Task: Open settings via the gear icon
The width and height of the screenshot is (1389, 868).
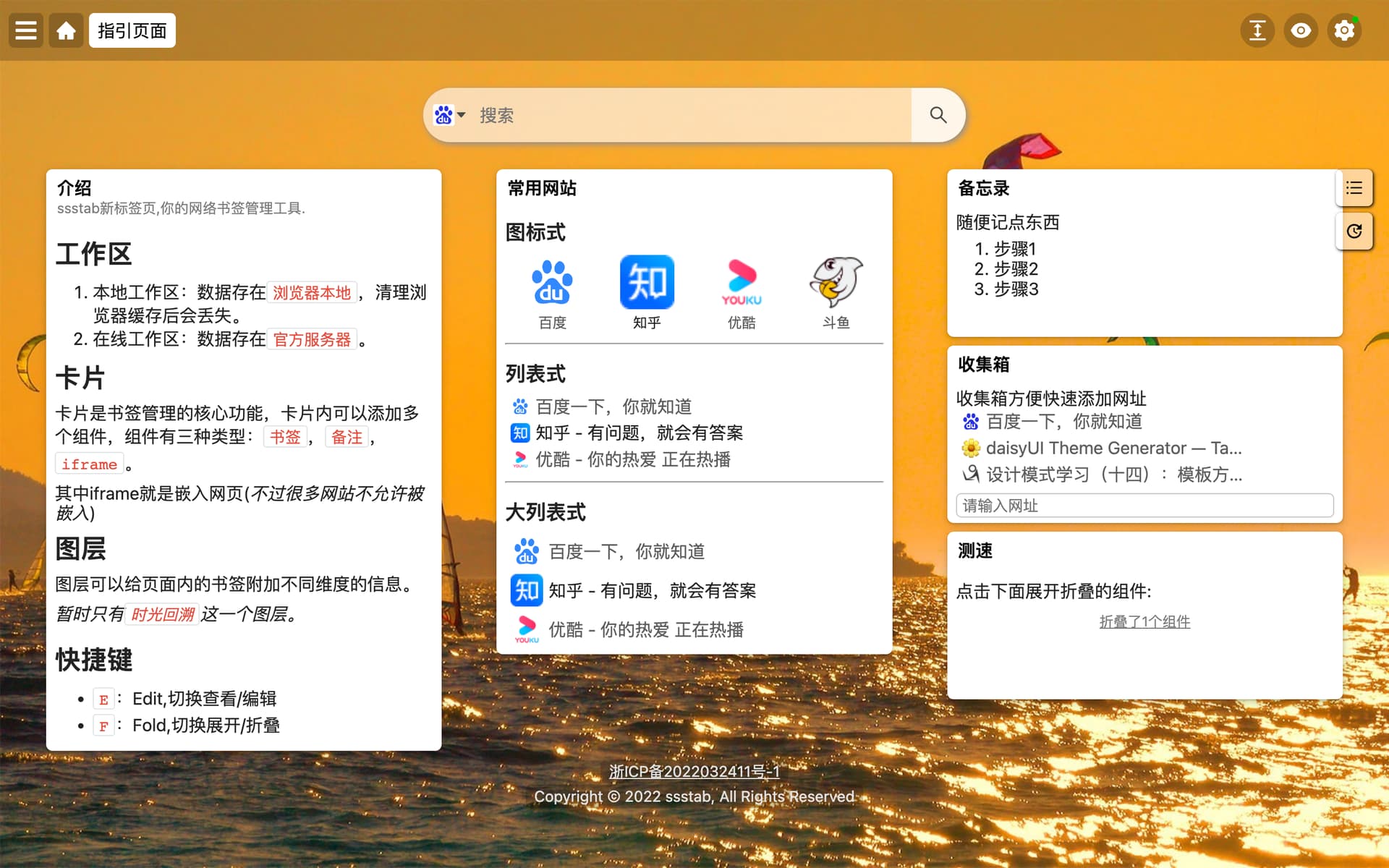Action: [1344, 30]
